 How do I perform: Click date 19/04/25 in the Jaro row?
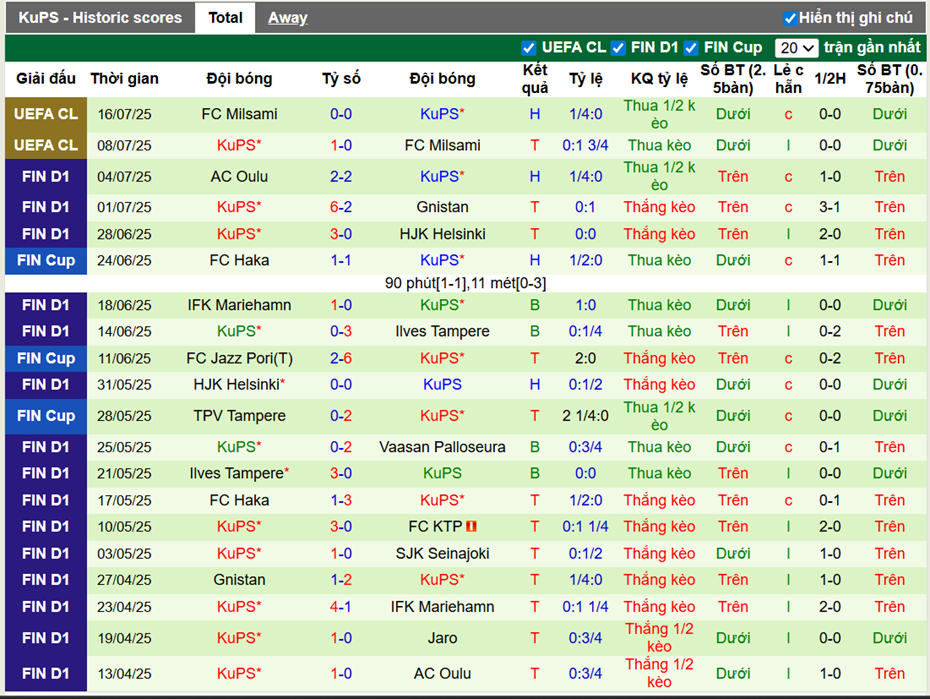coord(125,639)
